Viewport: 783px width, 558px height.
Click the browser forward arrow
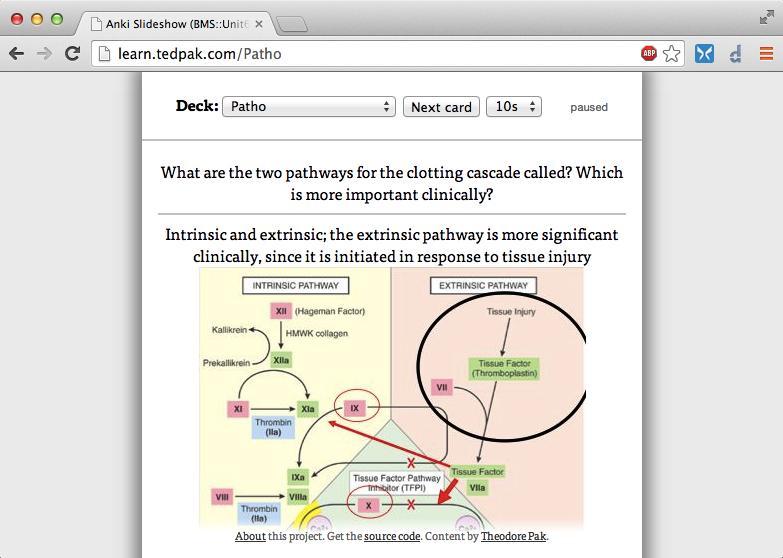44,54
